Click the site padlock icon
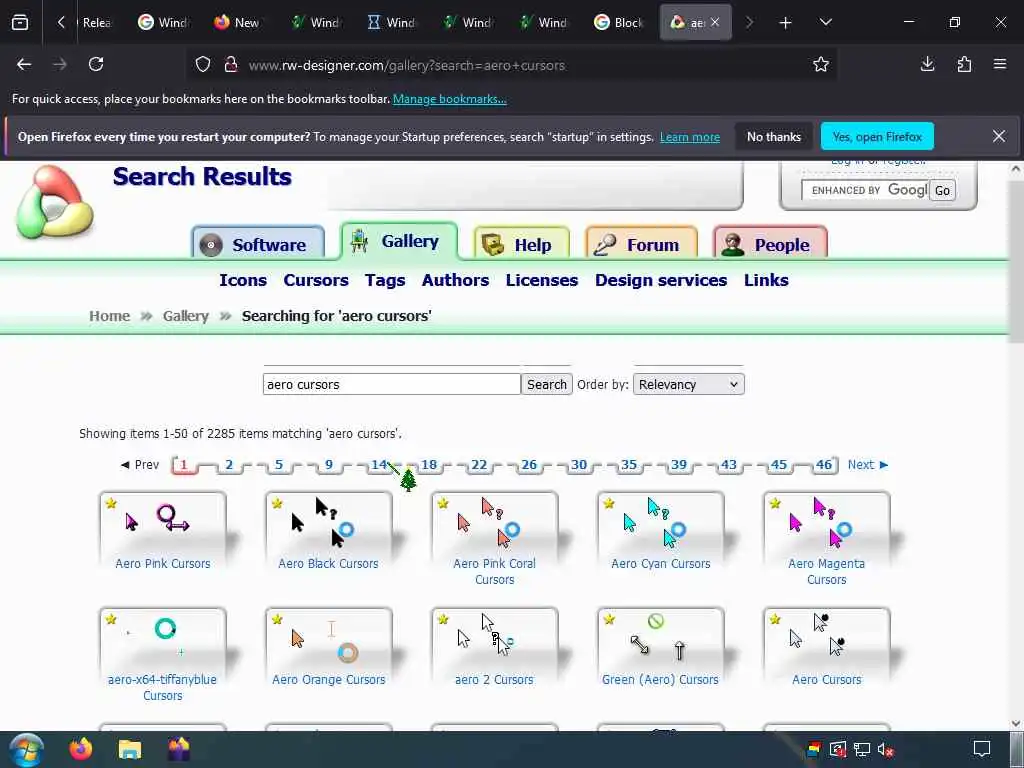The height and width of the screenshot is (768, 1024). (x=230, y=65)
